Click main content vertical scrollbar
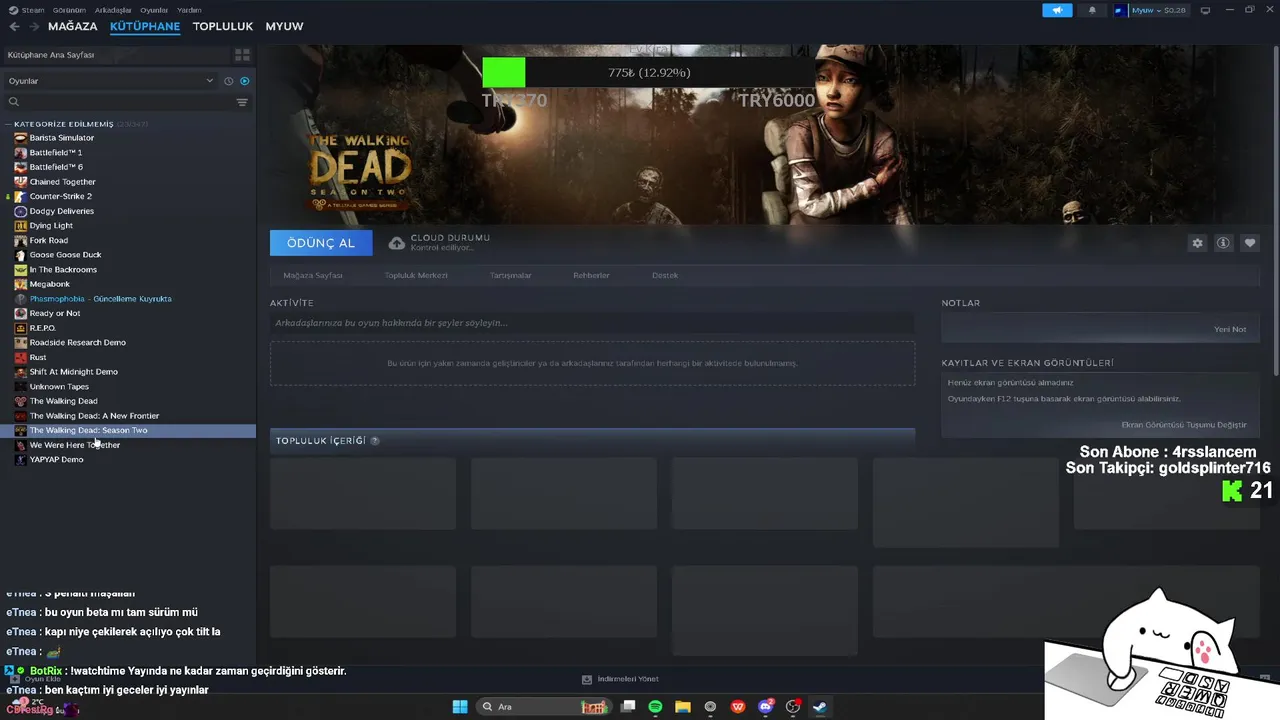Screen dimensions: 1280x720 1276,210
